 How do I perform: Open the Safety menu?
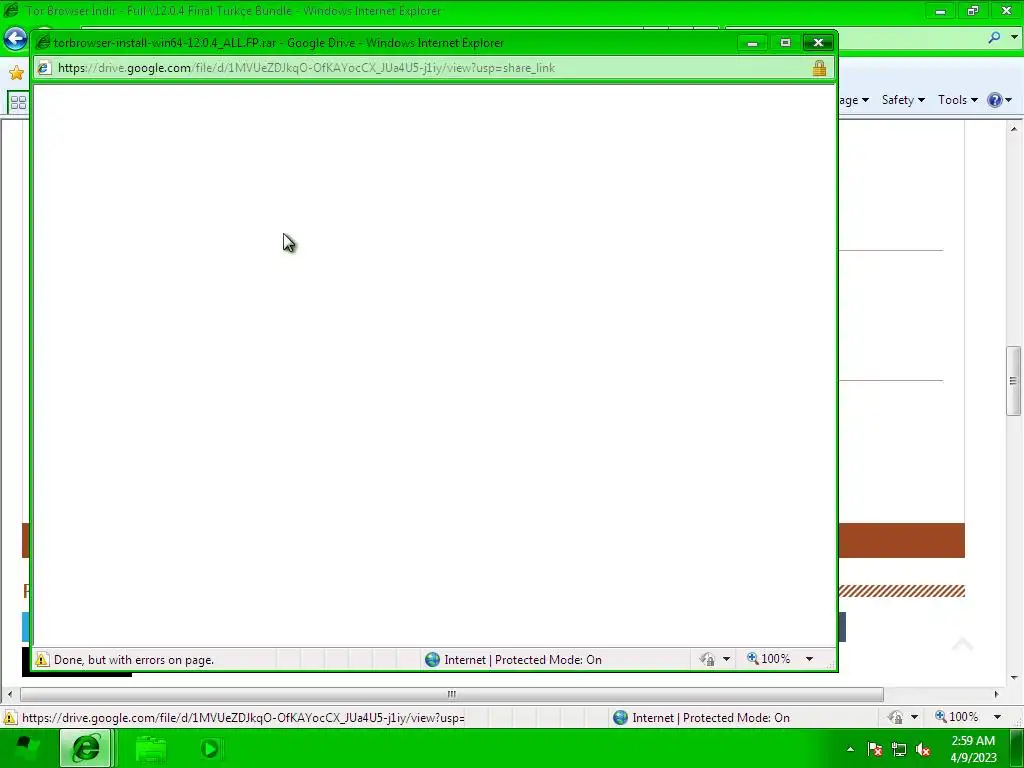click(x=903, y=100)
